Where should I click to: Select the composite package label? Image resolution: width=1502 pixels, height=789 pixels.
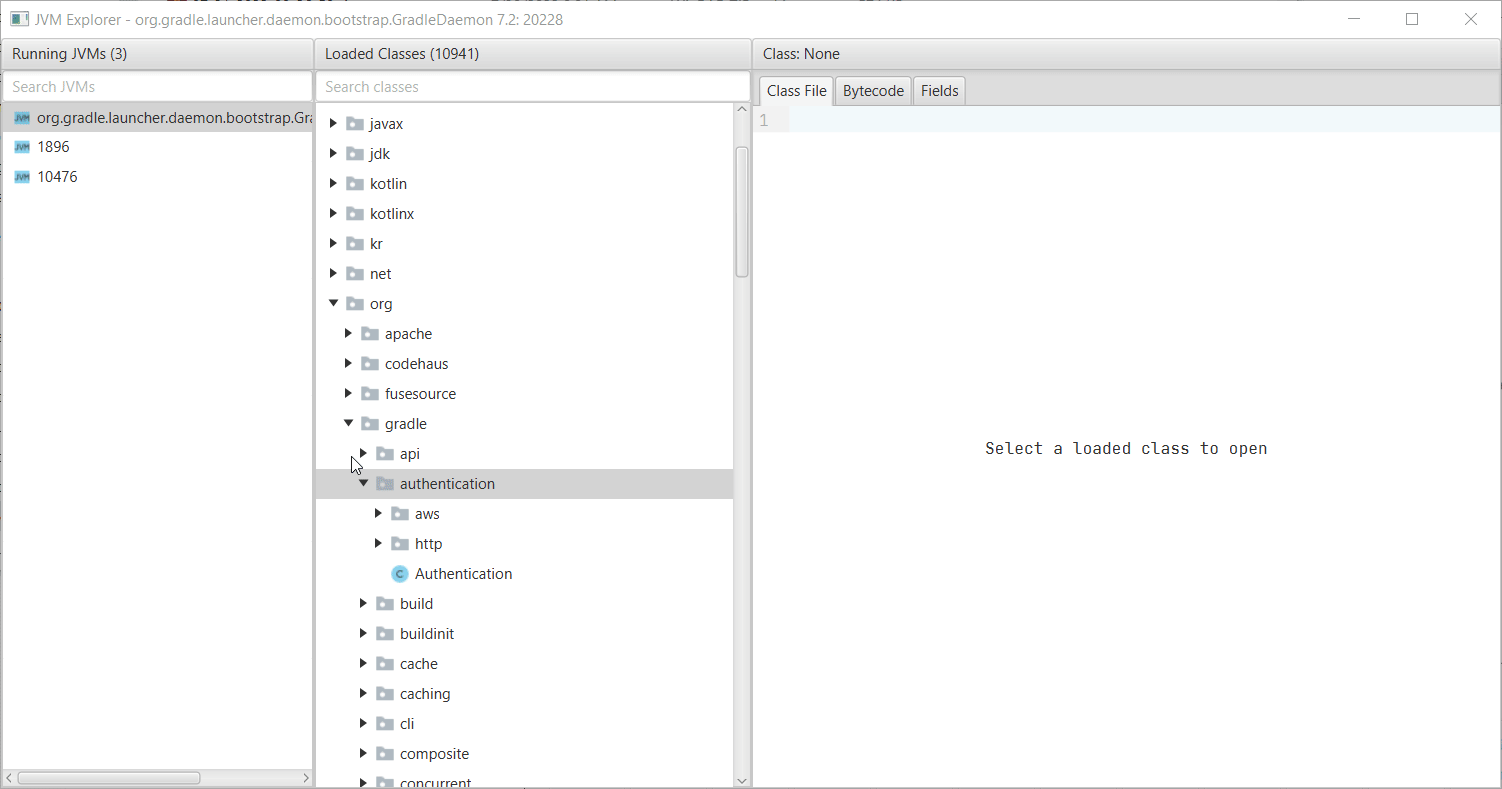pyautogui.click(x=434, y=754)
